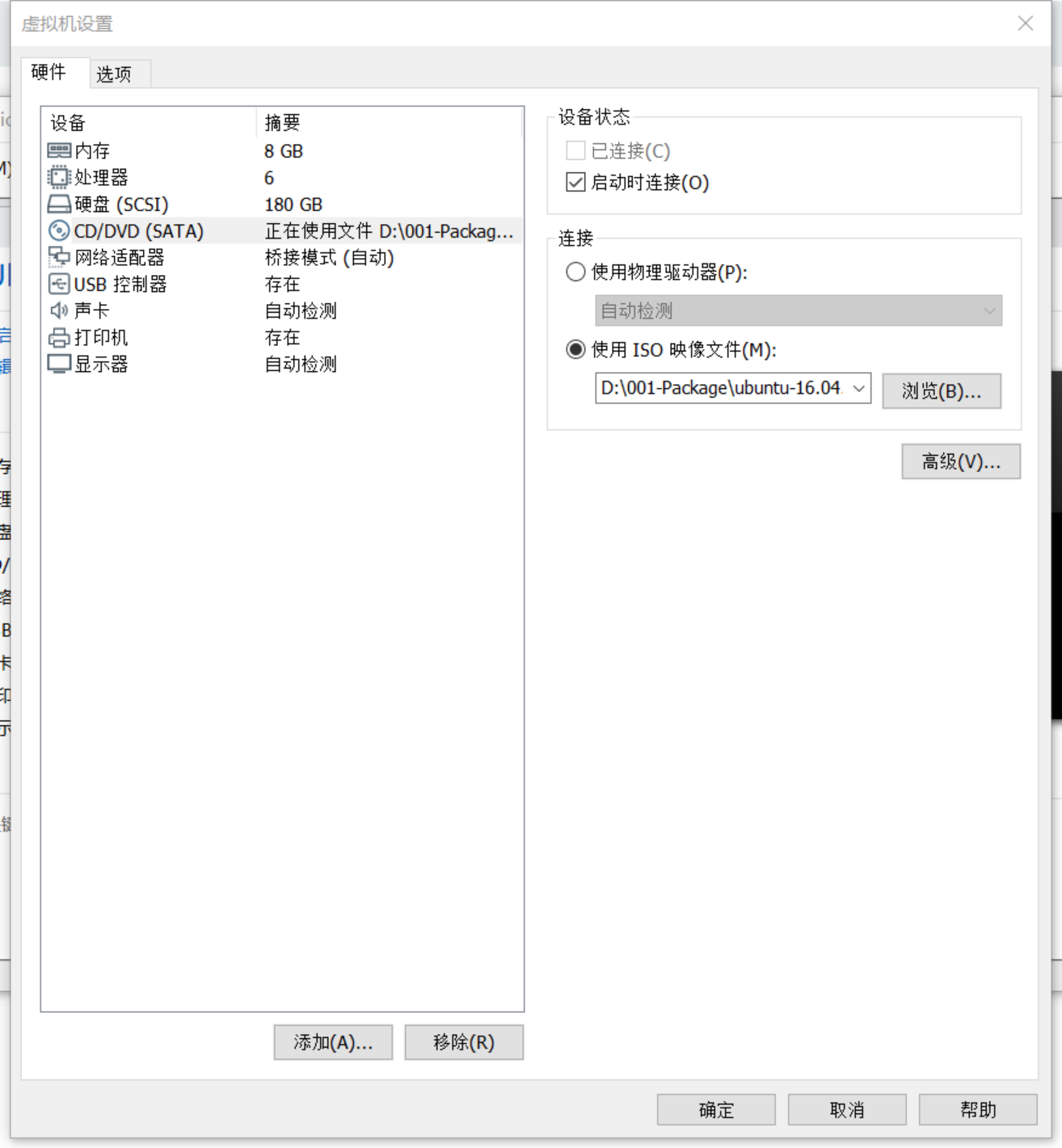Close the 虚拟机设置 dialog window
This screenshot has height=1148, width=1062.
tap(1026, 23)
